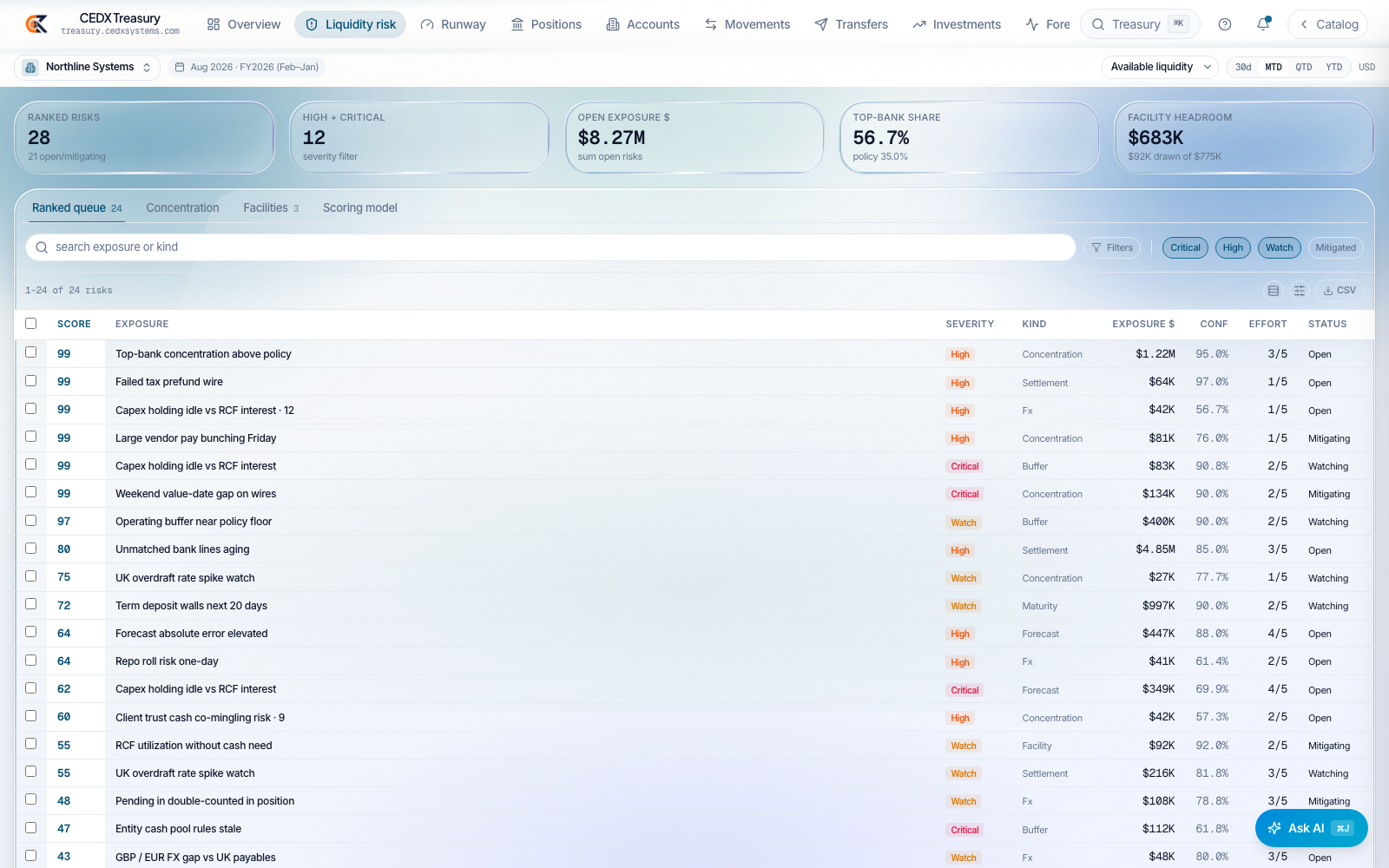Open the Catalog back chevron button
The height and width of the screenshot is (868, 1389).
[1327, 24]
